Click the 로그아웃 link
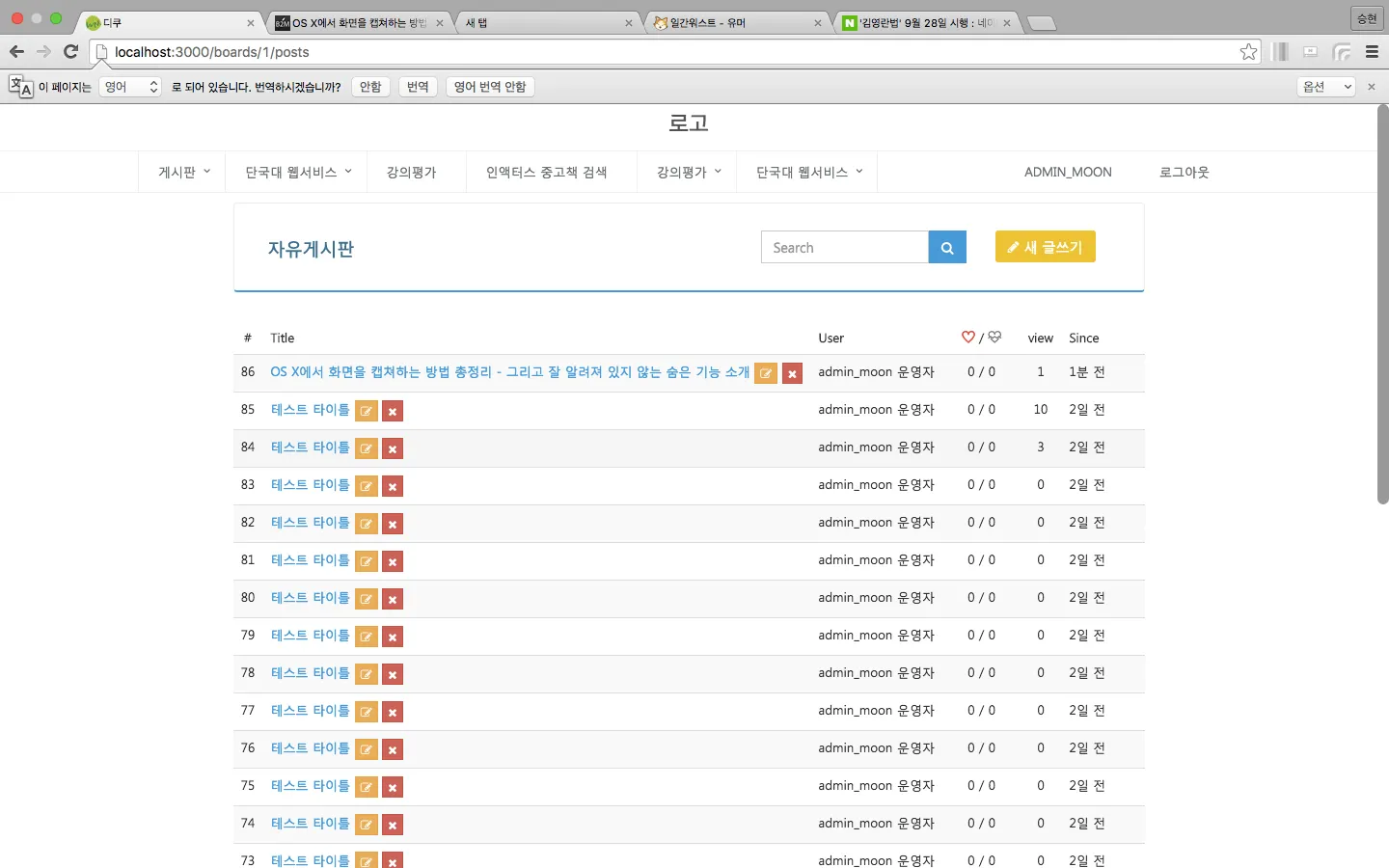 point(1184,173)
